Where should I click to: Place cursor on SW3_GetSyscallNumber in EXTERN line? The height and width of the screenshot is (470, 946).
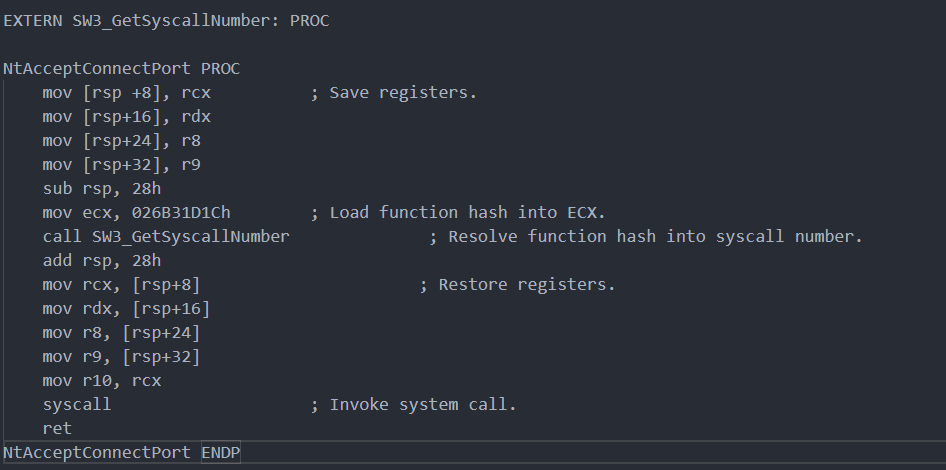pos(176,21)
